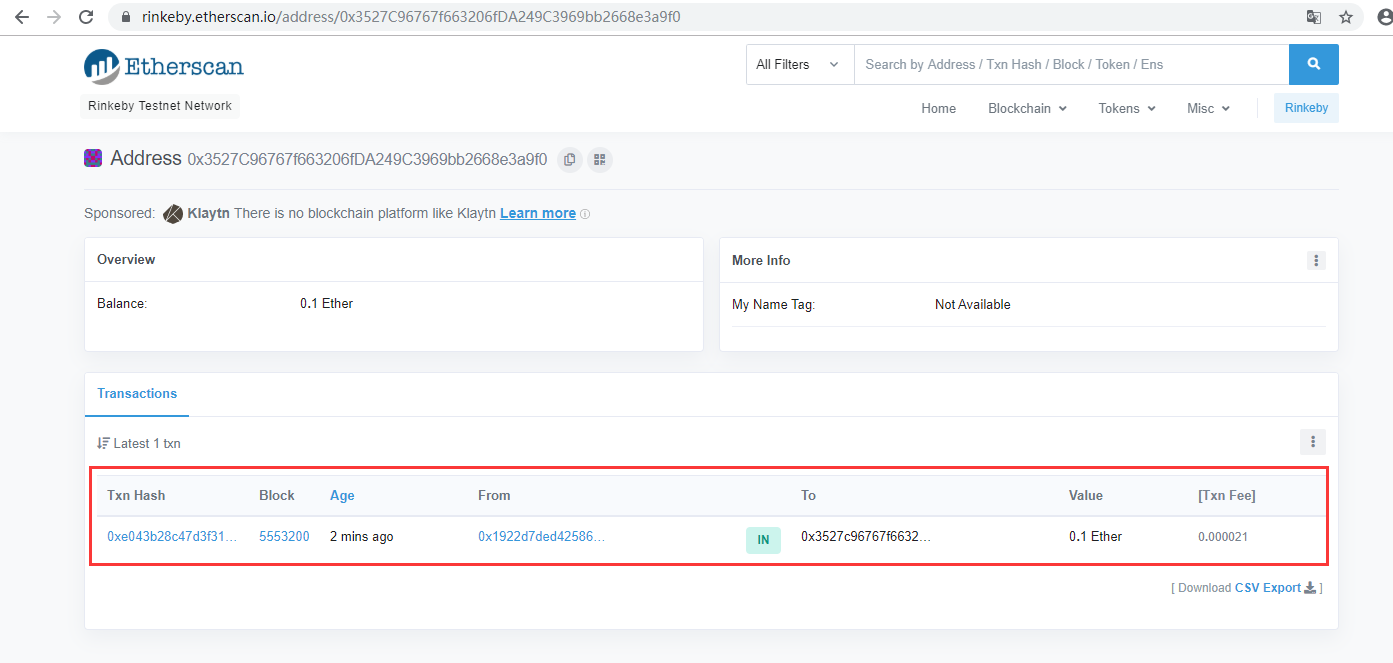The height and width of the screenshot is (663, 1393).
Task: Focus the address search input field
Action: click(1071, 64)
